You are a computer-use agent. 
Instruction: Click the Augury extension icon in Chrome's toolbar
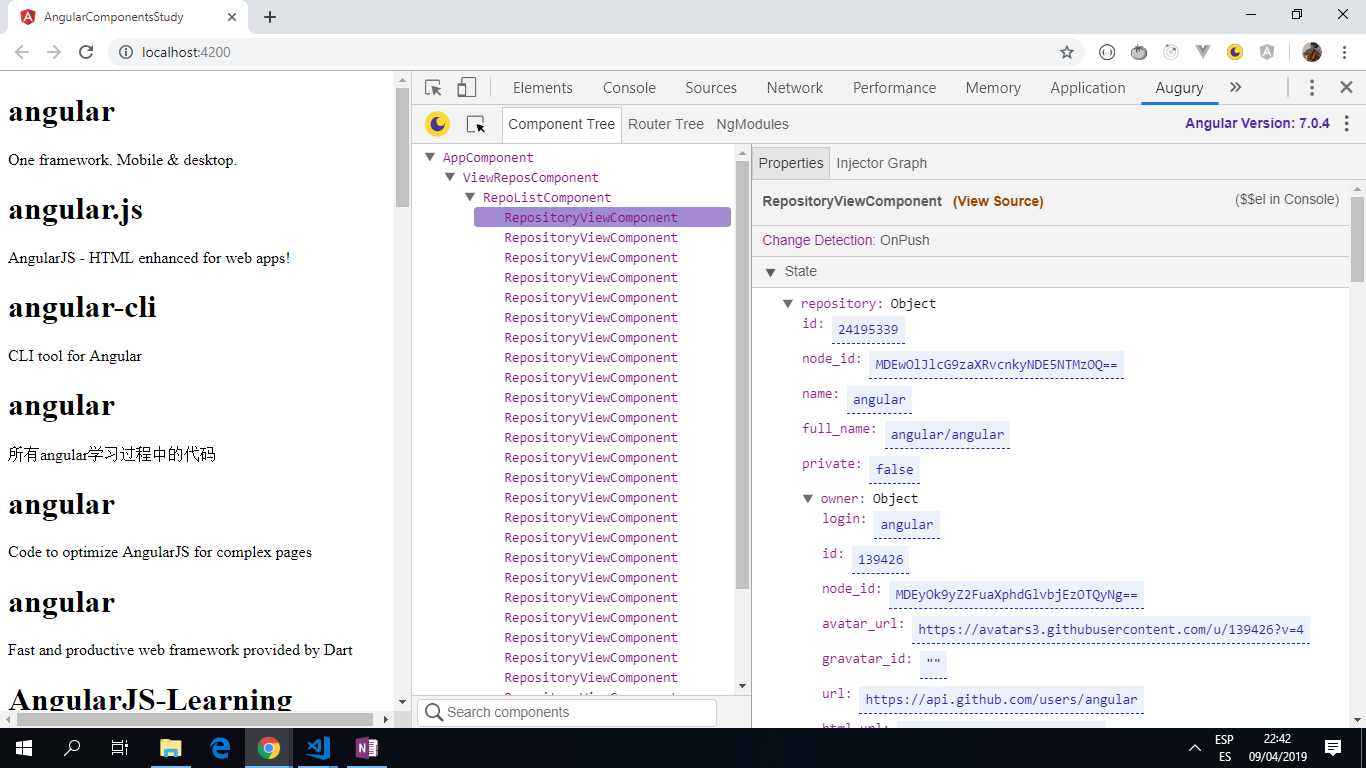pos(1235,52)
